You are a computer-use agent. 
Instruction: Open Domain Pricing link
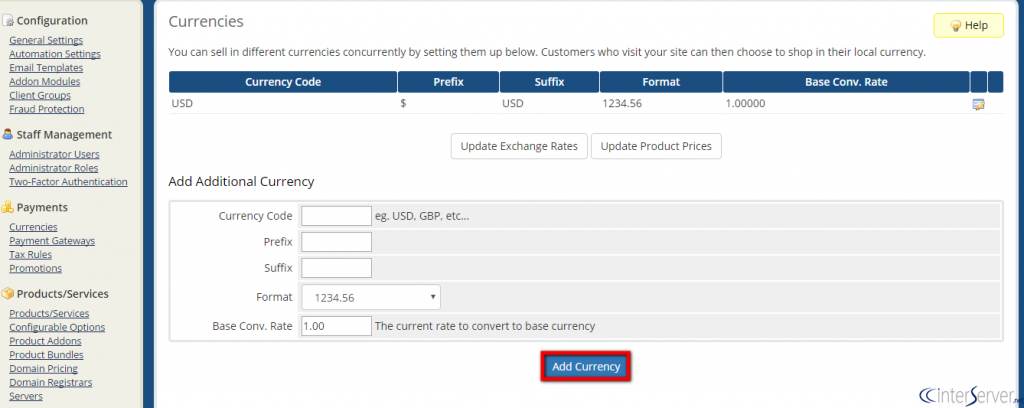pos(43,368)
